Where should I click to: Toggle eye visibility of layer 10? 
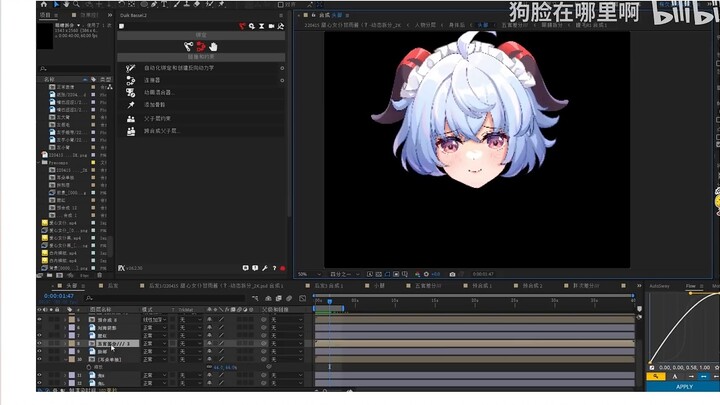(x=39, y=359)
